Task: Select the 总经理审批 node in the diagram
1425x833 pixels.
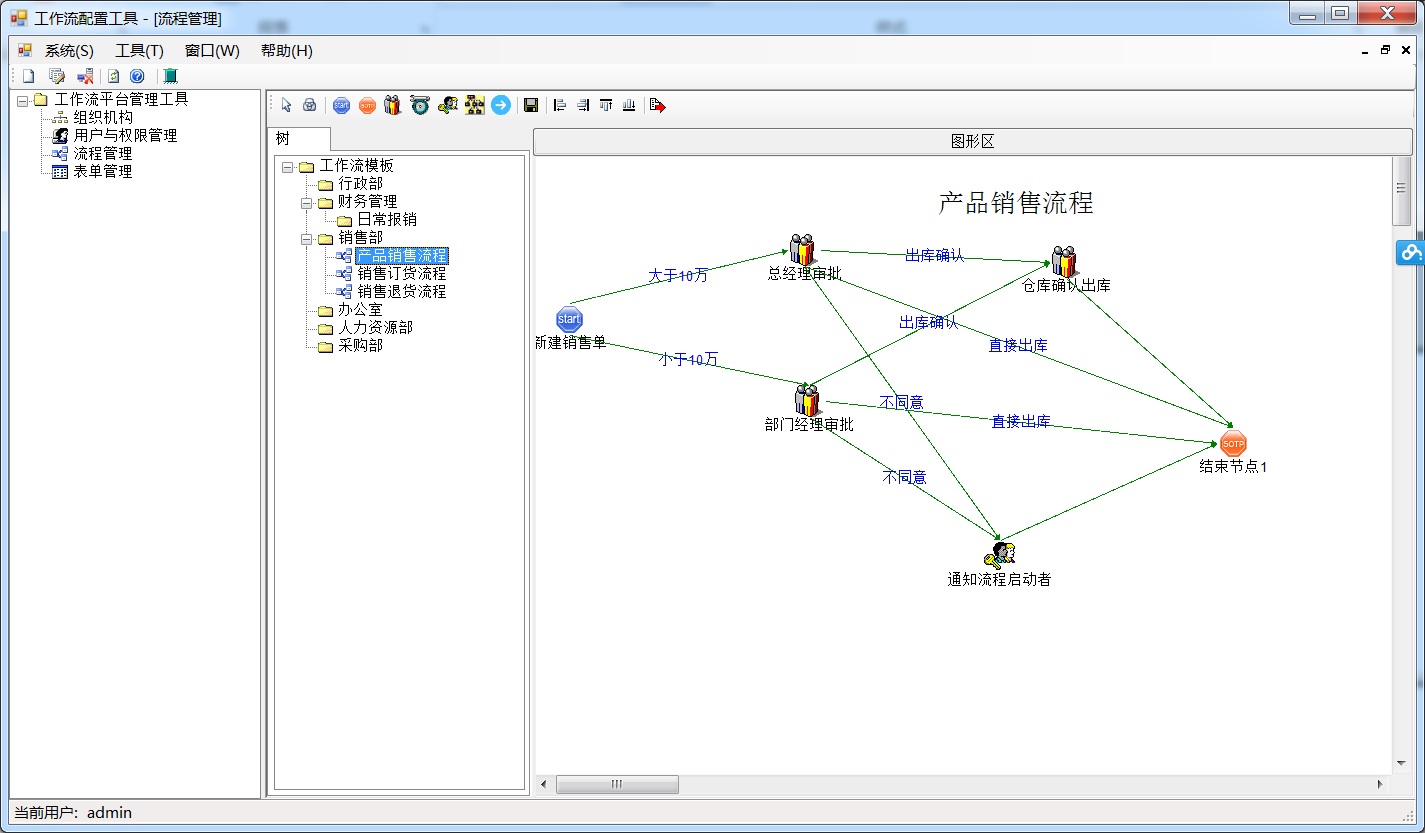Action: coord(802,250)
